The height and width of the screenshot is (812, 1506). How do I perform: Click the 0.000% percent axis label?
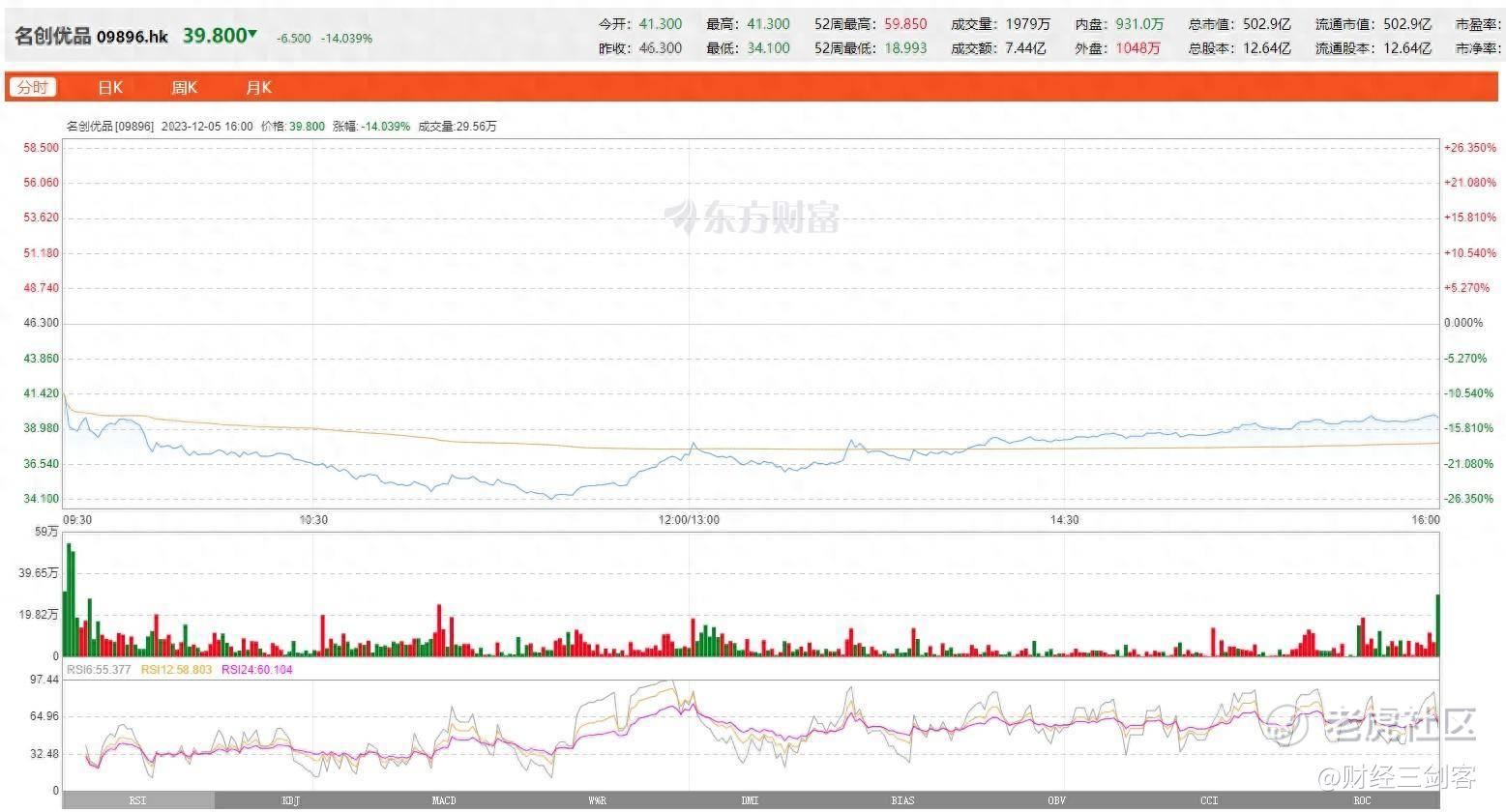click(1463, 323)
